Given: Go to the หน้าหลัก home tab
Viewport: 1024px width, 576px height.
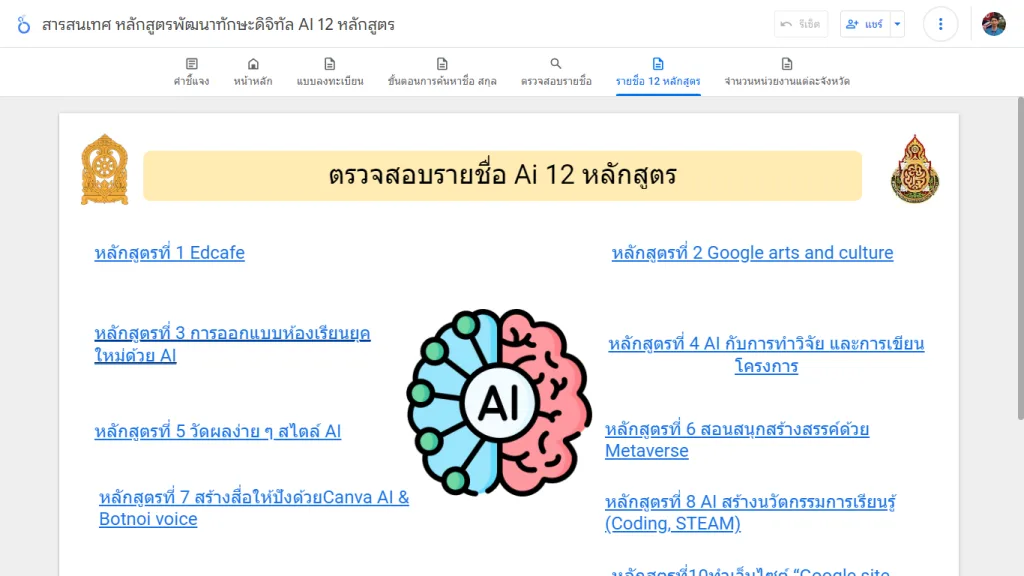Looking at the screenshot, I should 253,72.
